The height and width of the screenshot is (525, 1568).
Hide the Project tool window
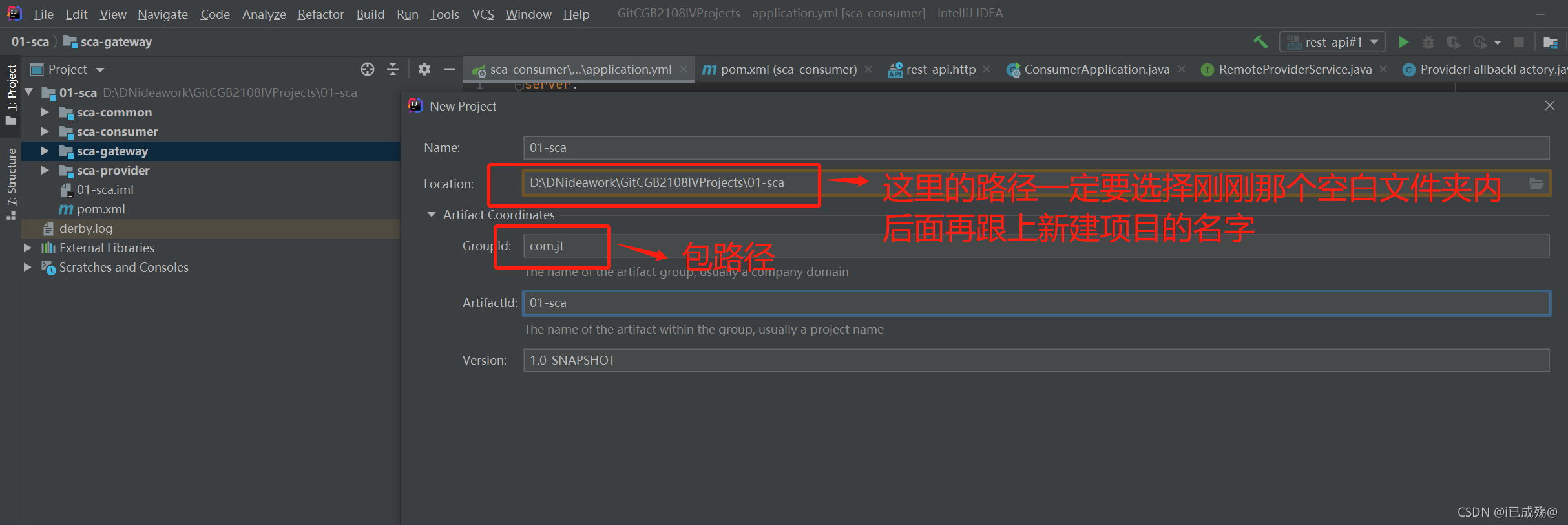450,69
